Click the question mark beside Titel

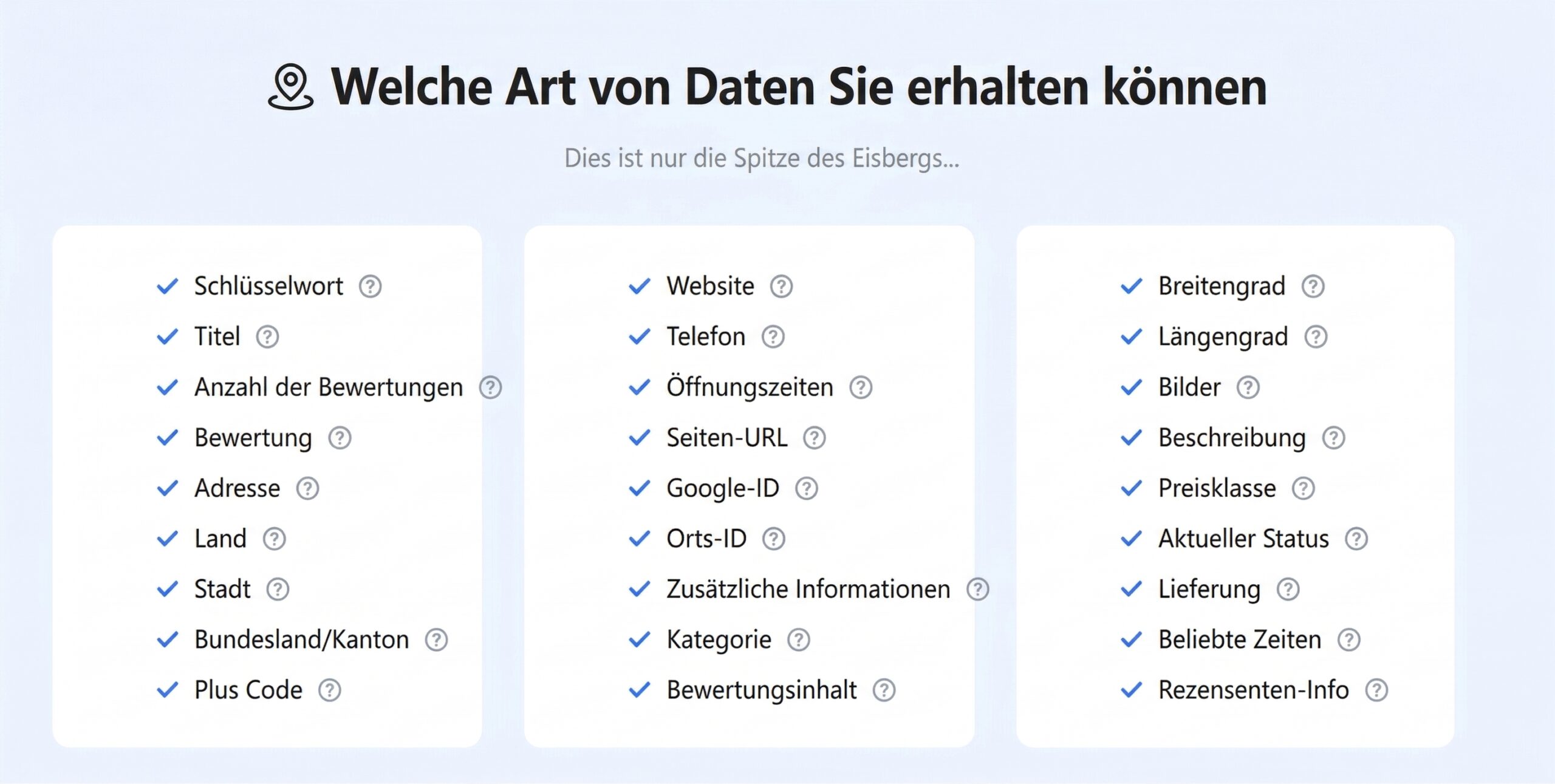click(x=267, y=336)
